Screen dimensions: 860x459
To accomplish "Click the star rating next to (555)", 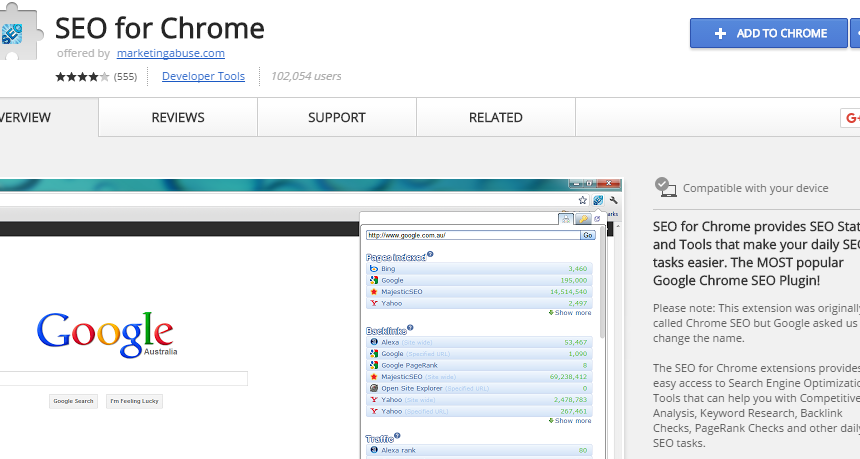I will [x=82, y=76].
